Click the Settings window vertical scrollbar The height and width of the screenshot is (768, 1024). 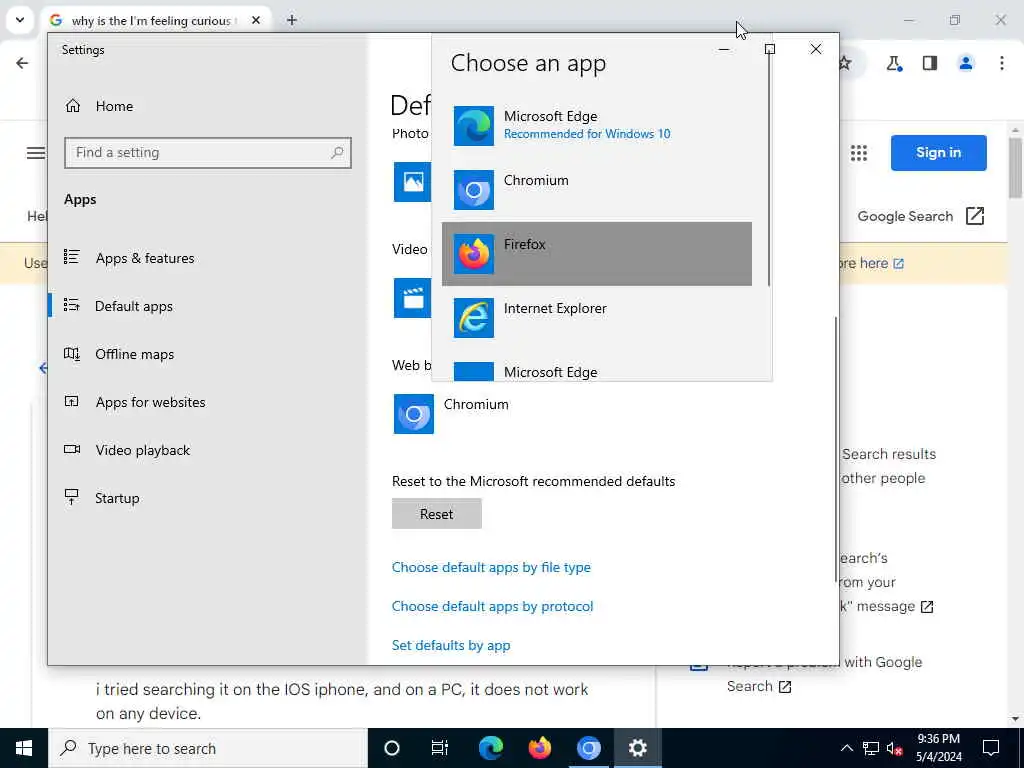pos(835,449)
